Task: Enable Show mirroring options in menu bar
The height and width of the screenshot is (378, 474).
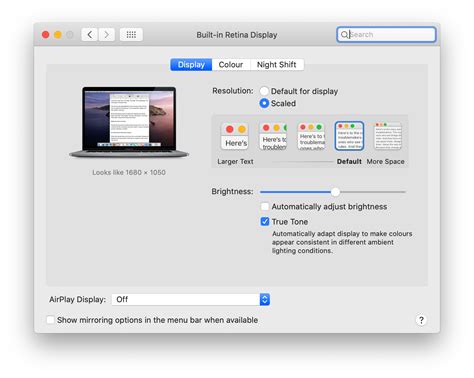Action: [50, 320]
